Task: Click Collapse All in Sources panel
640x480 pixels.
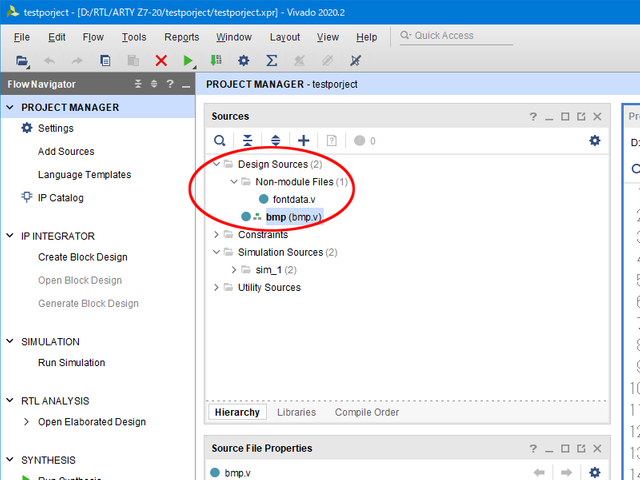Action: click(248, 141)
